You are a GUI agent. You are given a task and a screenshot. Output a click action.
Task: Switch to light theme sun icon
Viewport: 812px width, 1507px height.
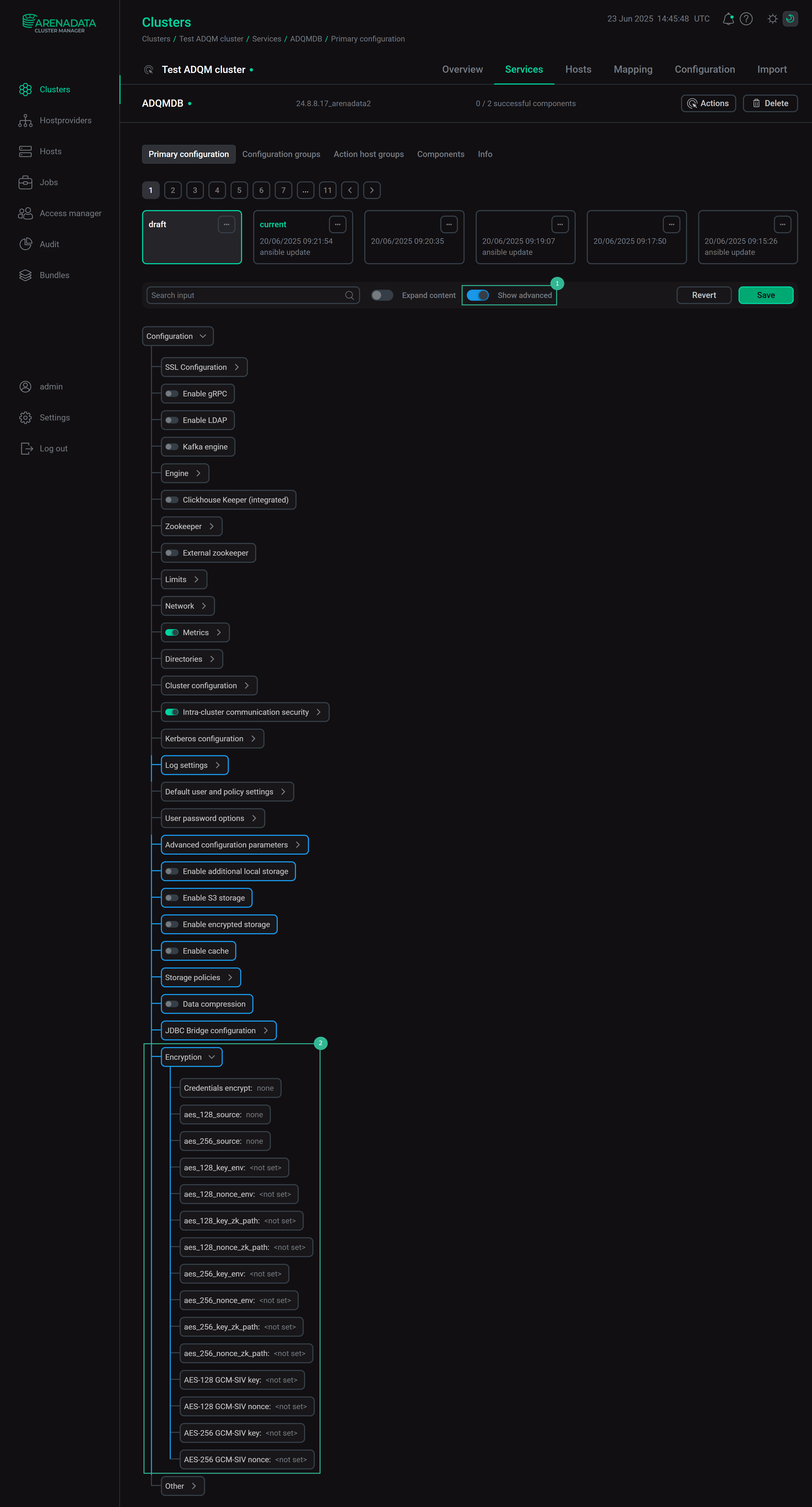click(772, 19)
